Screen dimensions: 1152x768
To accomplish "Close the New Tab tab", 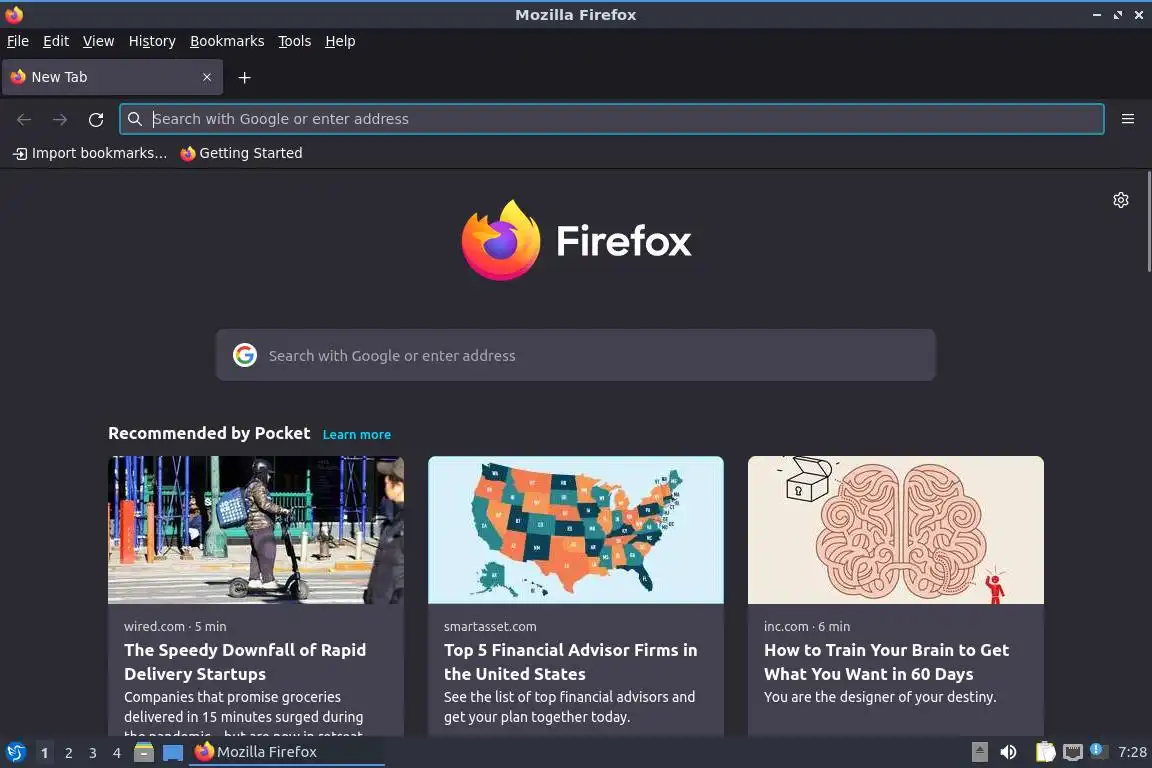I will click(207, 77).
